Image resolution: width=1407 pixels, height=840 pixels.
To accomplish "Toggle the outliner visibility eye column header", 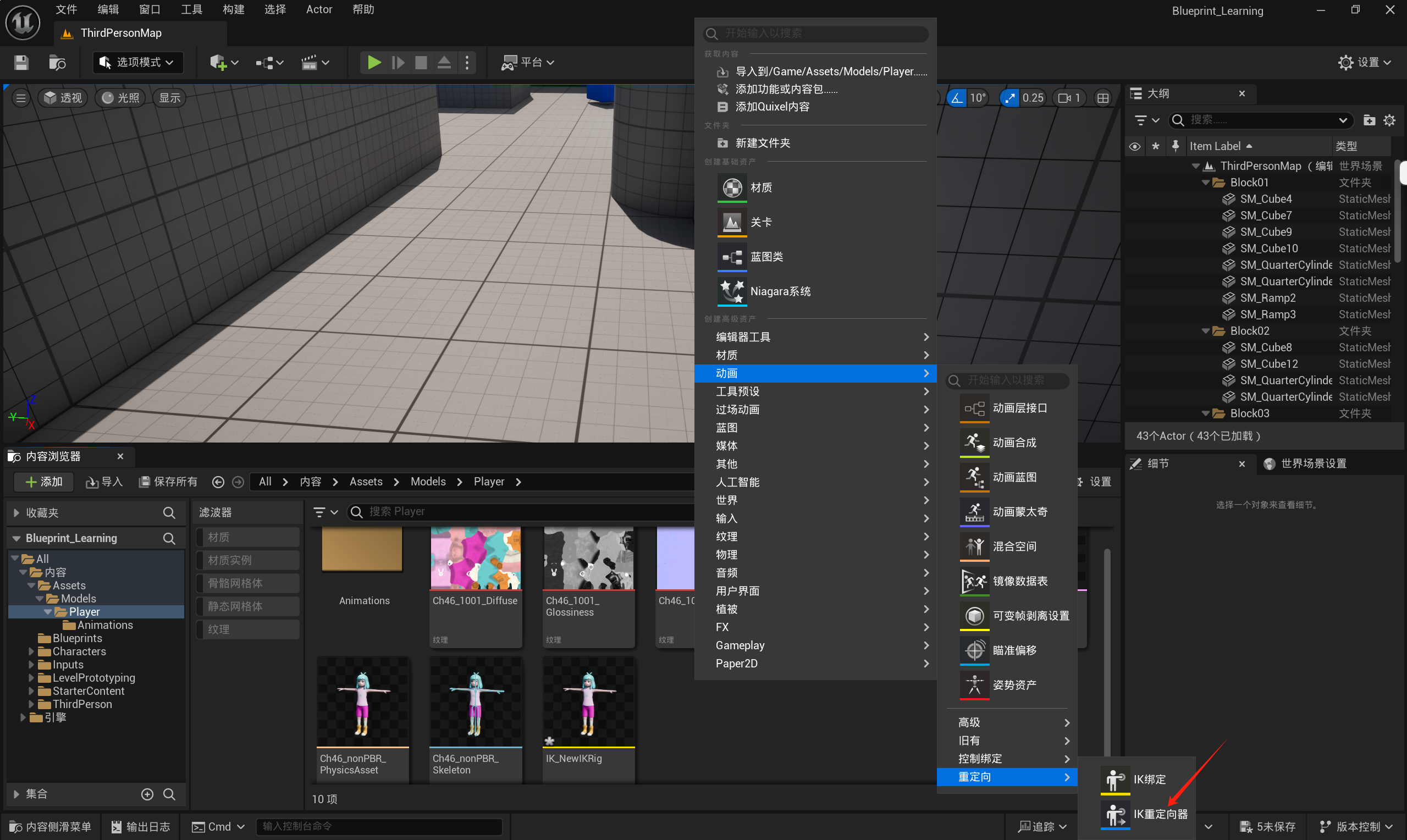I will [1135, 147].
